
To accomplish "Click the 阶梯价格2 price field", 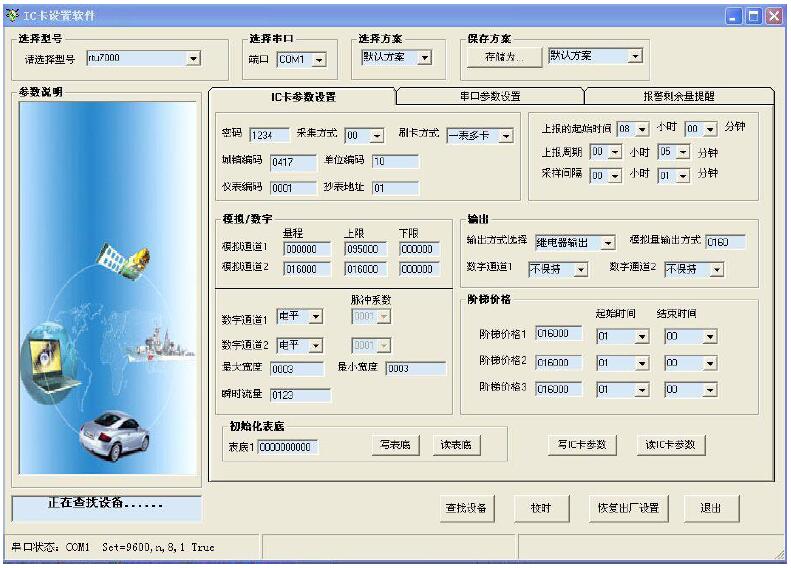I will coord(558,363).
